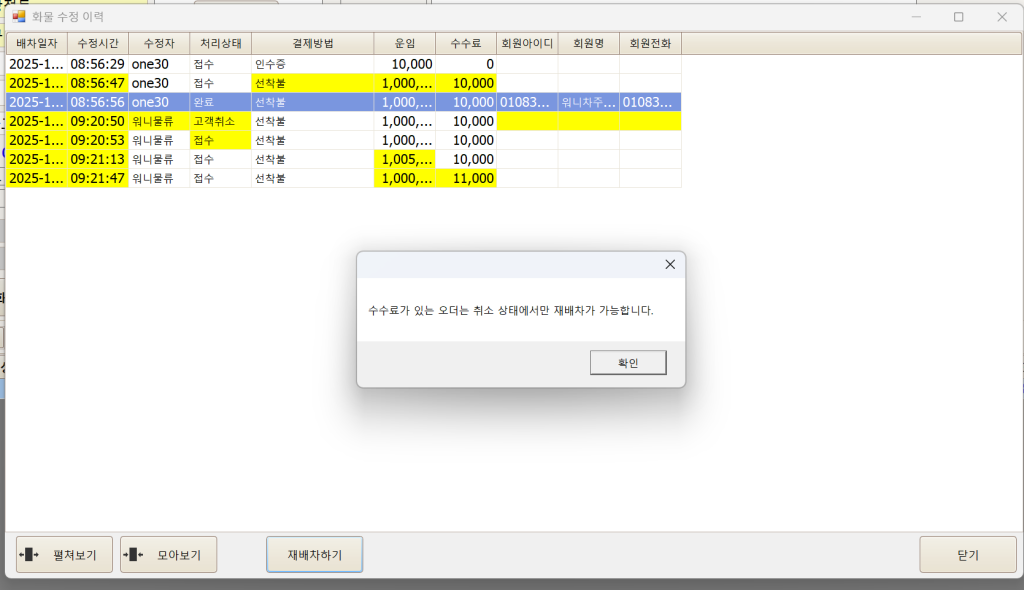Image resolution: width=1024 pixels, height=590 pixels.
Task: Click the app icon in the title bar
Action: [19, 16]
